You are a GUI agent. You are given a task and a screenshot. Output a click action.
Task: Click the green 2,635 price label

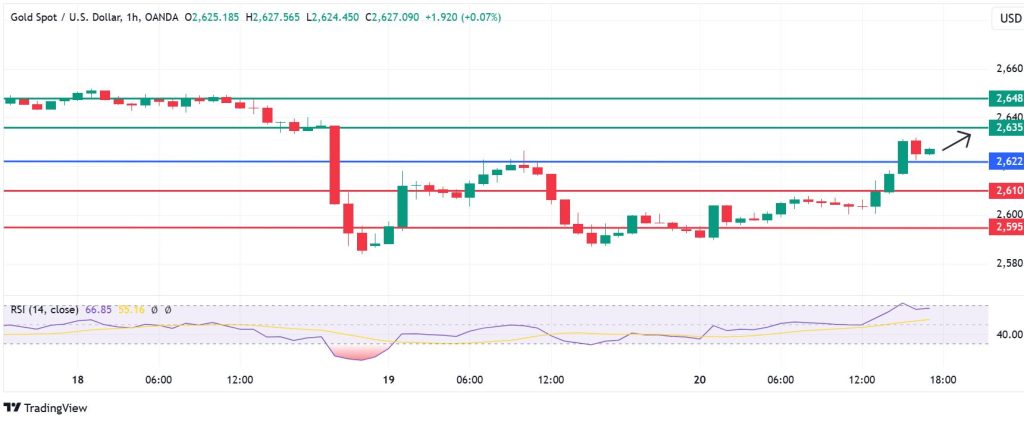(1004, 128)
